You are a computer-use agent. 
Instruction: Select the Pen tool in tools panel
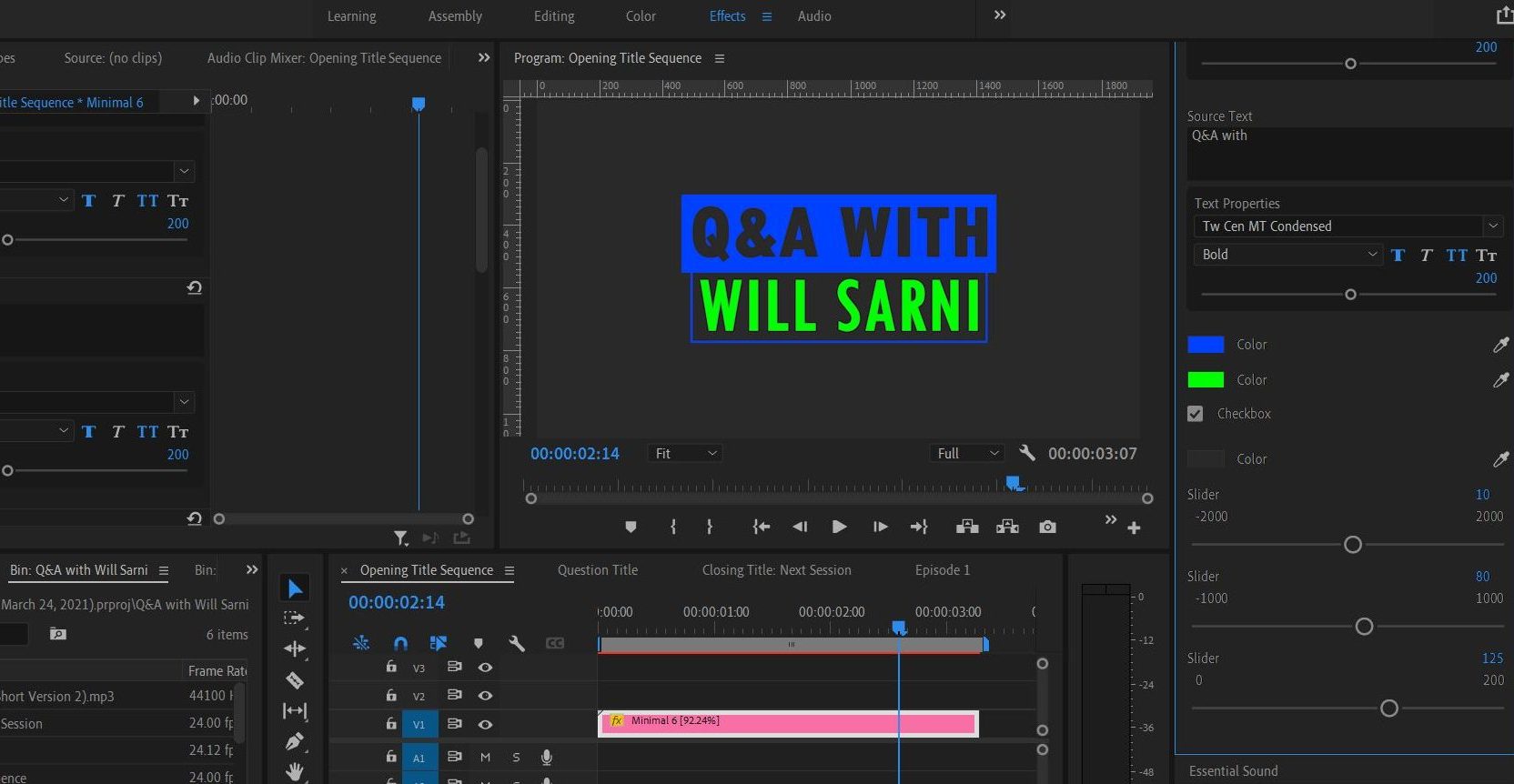[x=294, y=741]
